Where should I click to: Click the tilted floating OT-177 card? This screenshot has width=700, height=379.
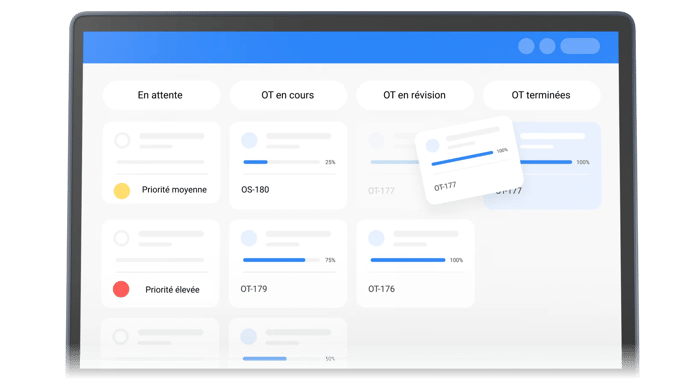click(469, 160)
